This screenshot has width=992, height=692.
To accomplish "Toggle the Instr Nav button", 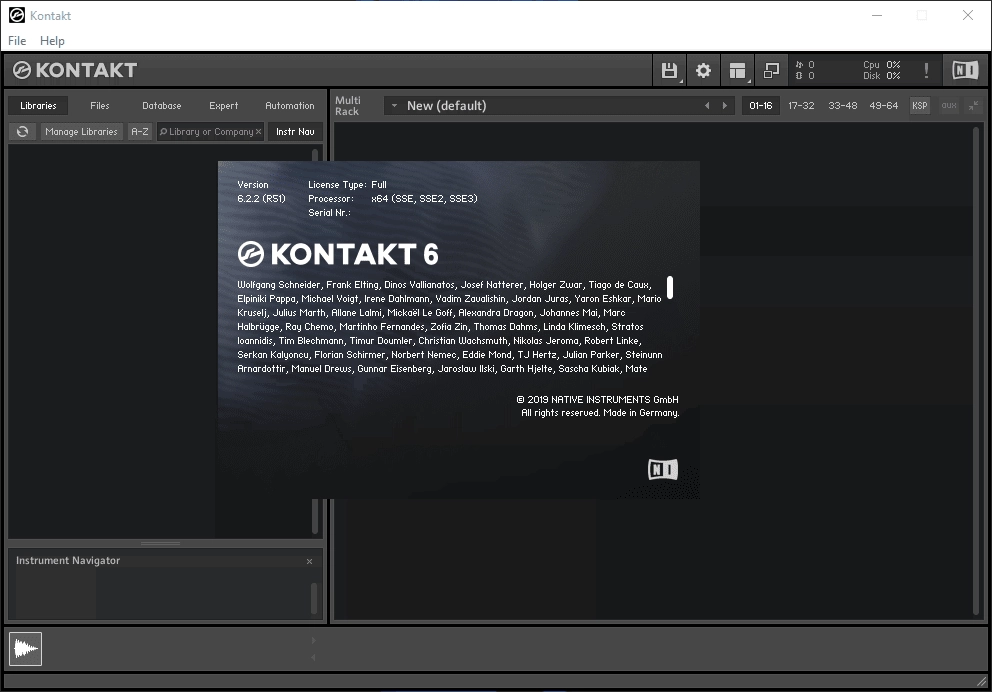I will [295, 132].
